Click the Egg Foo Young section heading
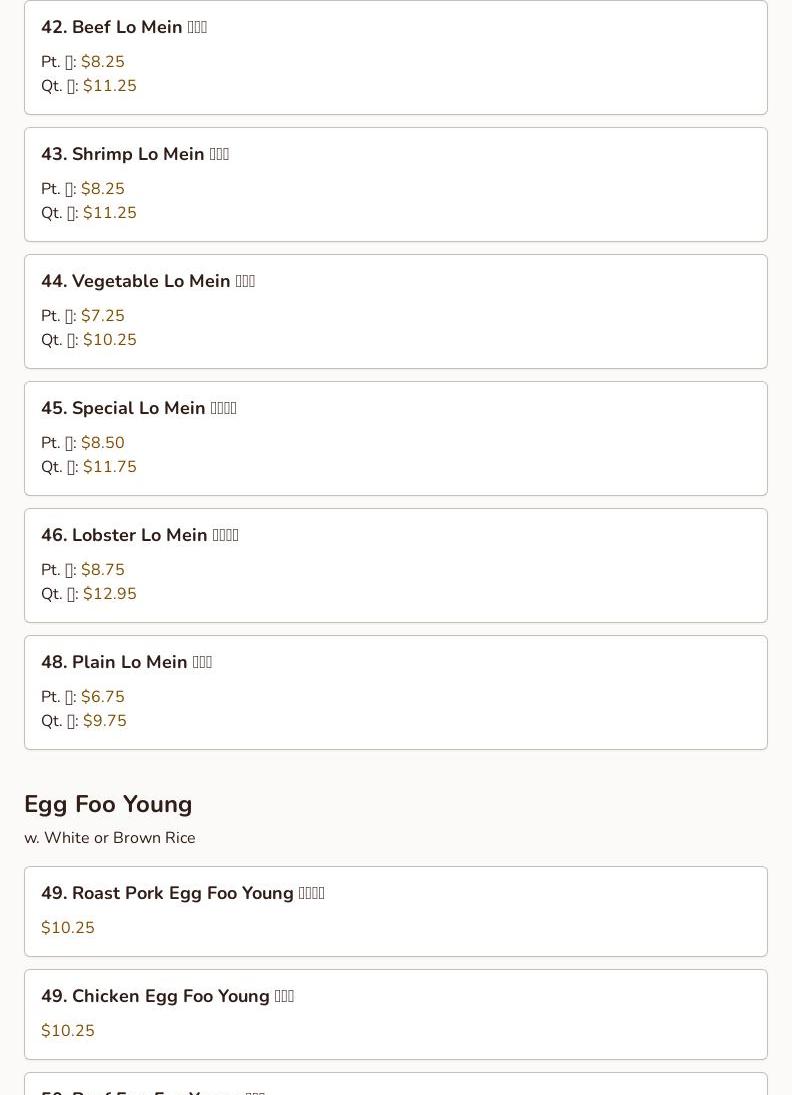792x1095 pixels. point(108,804)
